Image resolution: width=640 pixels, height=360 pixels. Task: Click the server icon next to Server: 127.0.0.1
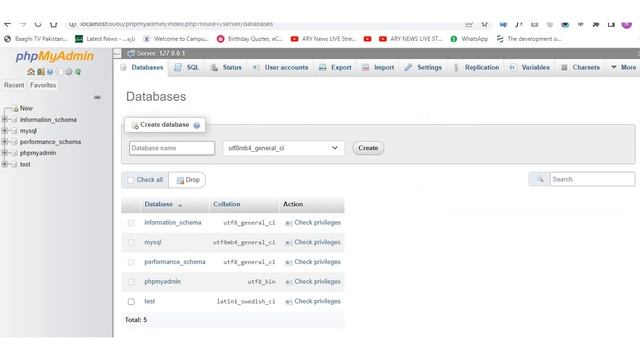[131, 53]
